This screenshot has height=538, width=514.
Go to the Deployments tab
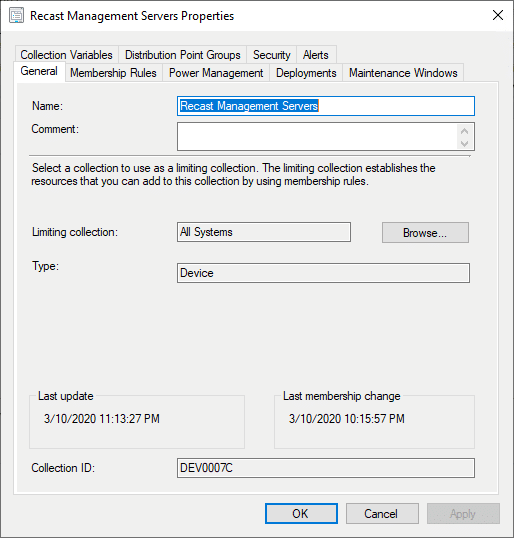point(306,73)
